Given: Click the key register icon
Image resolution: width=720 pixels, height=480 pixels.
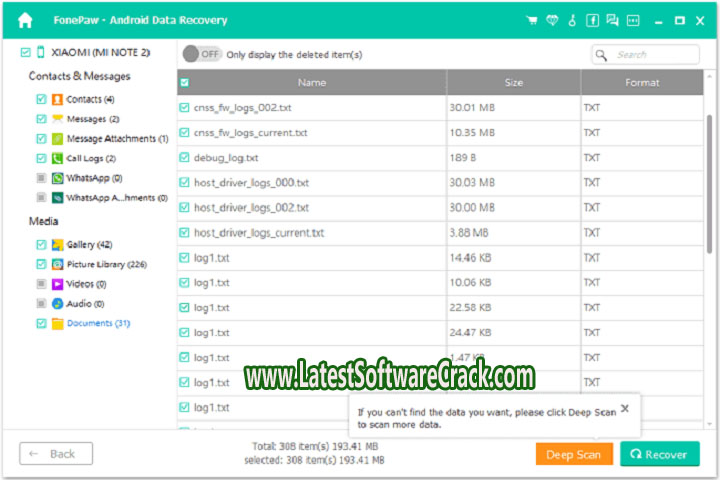Looking at the screenshot, I should point(572,20).
